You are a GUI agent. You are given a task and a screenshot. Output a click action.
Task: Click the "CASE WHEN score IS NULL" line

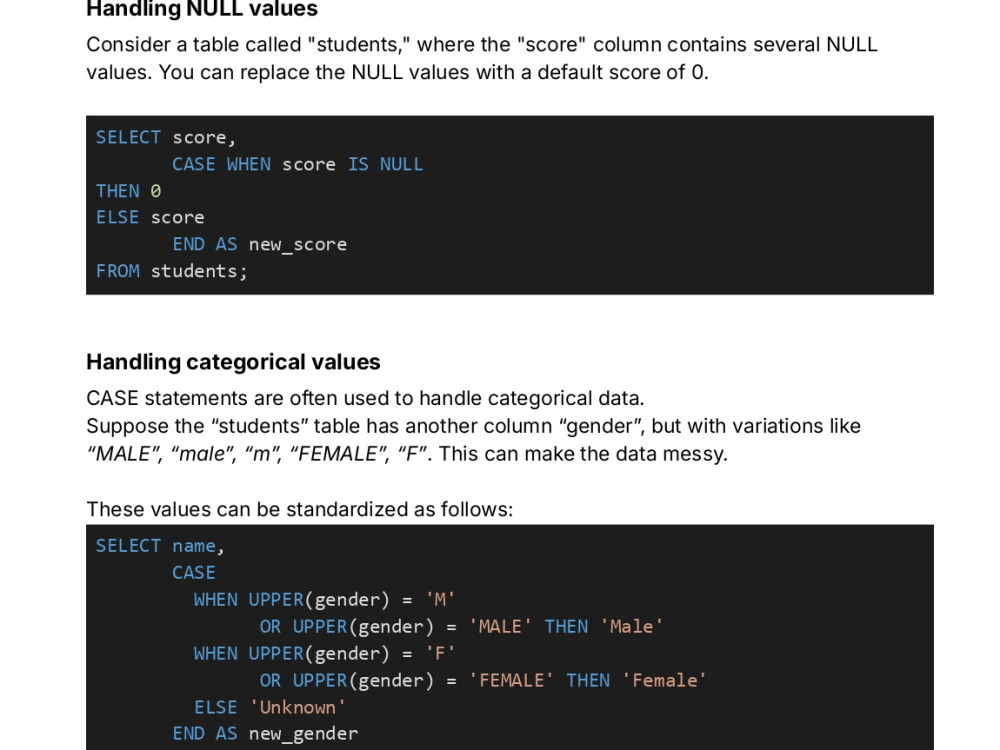point(297,165)
